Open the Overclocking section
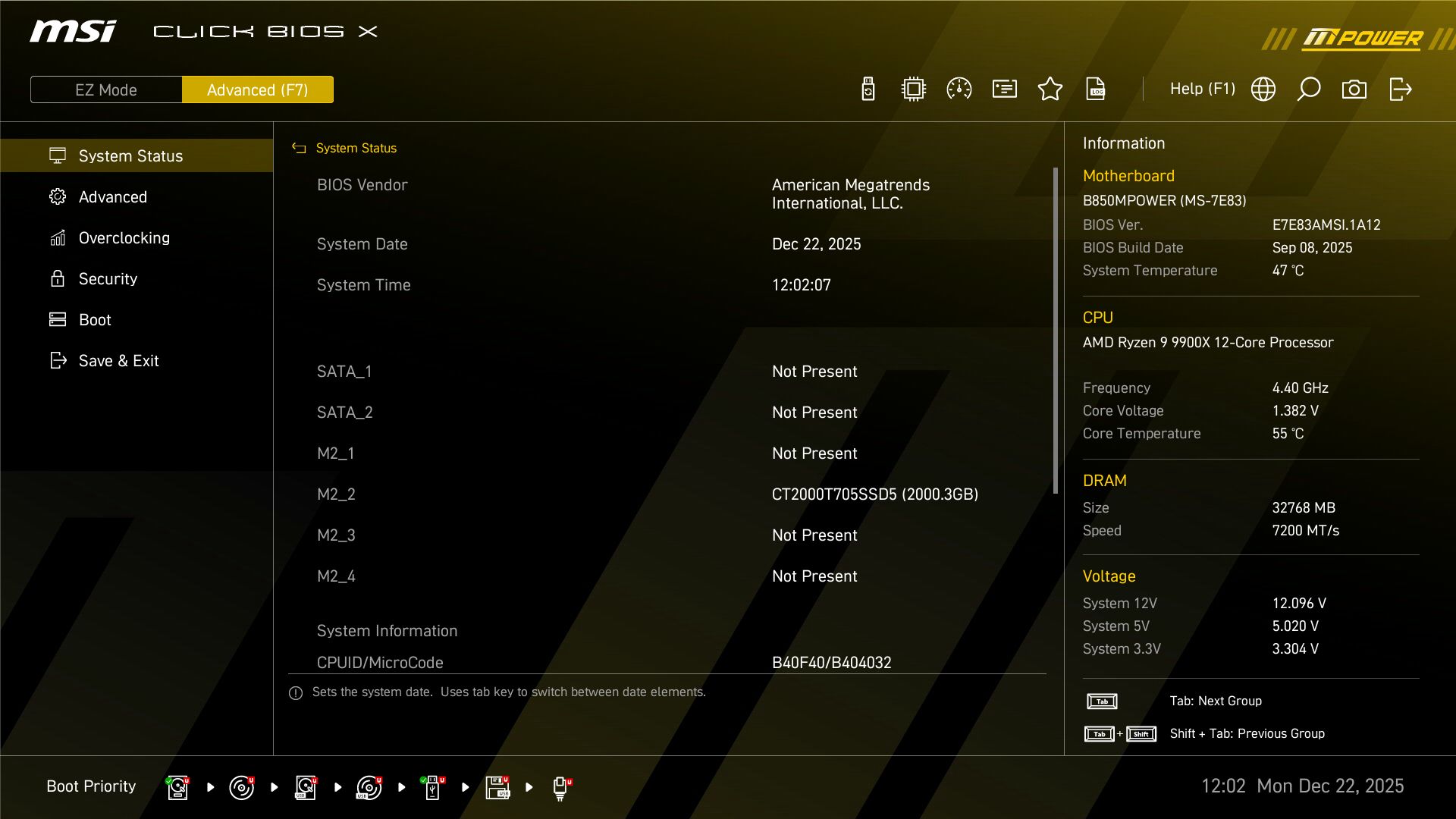 click(x=124, y=237)
